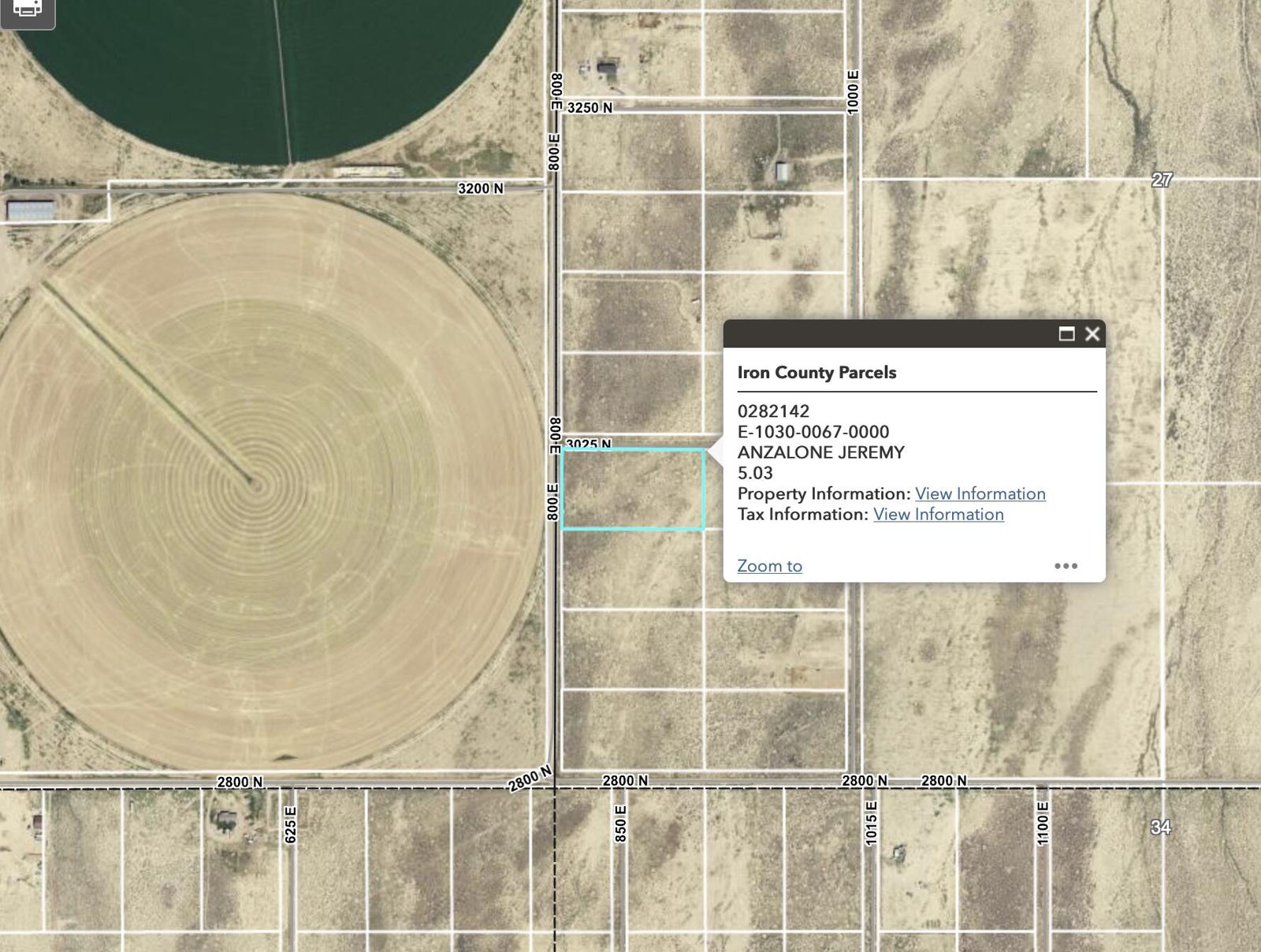Open Property Information View Information link
This screenshot has width=1261, height=952.
980,493
